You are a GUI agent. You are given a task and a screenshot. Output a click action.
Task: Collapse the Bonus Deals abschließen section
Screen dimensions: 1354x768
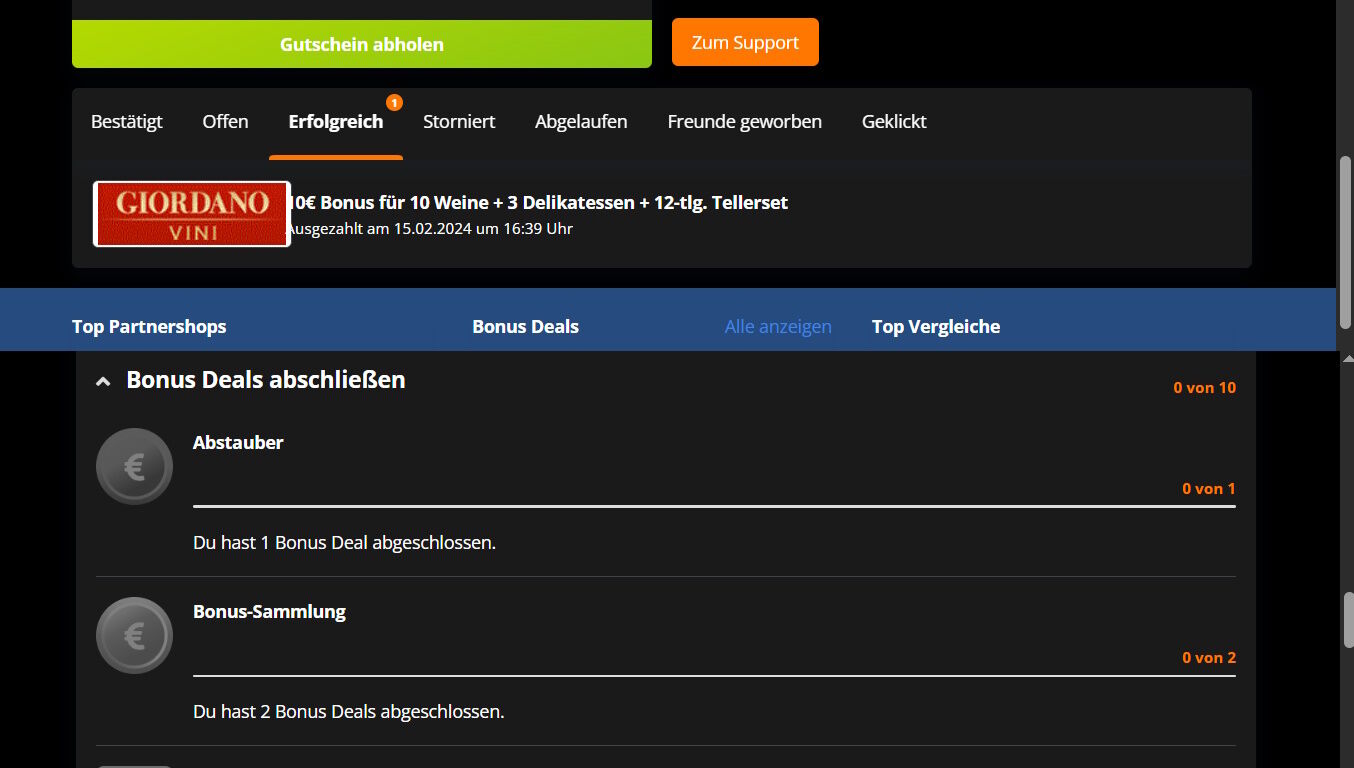tap(103, 381)
